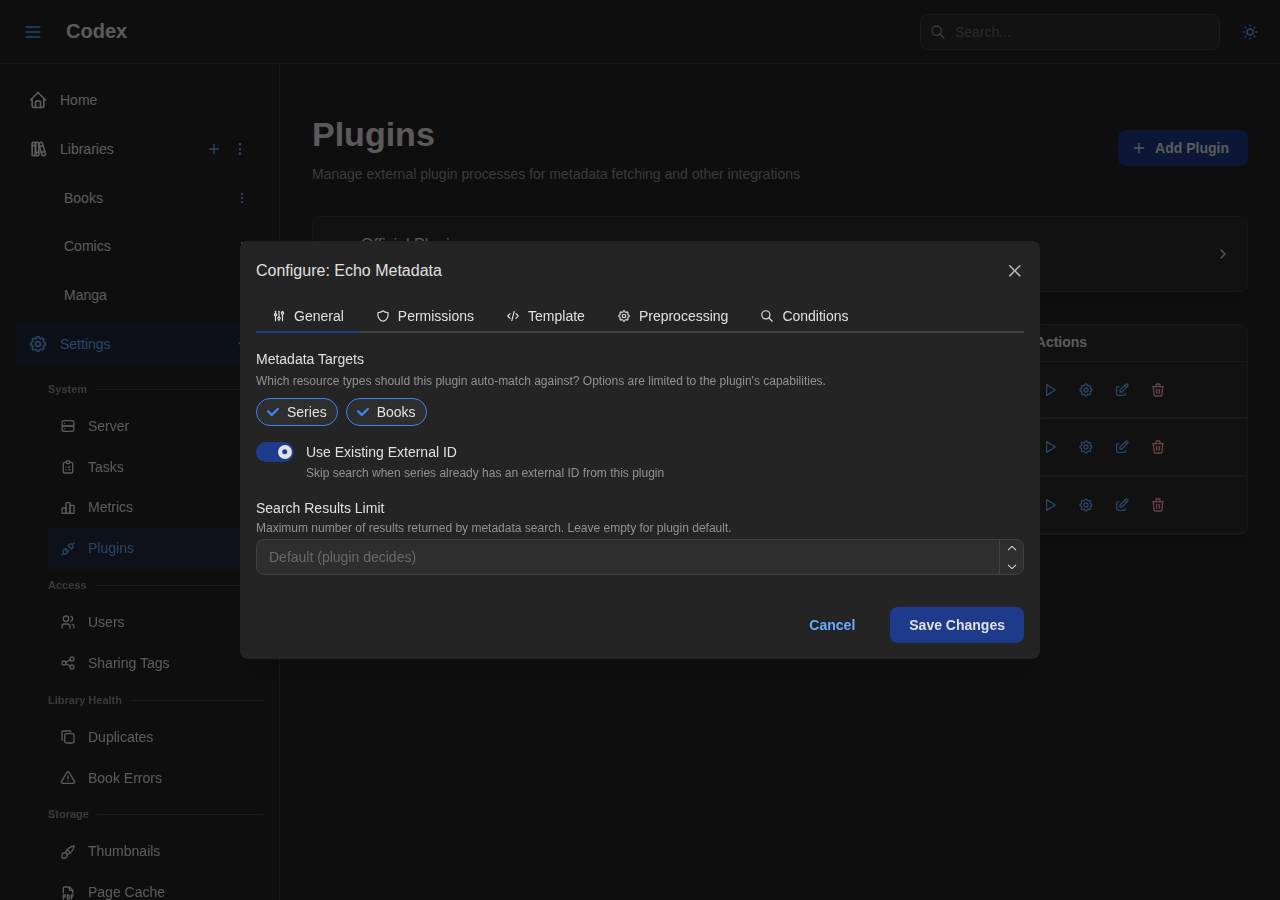This screenshot has width=1280, height=900.
Task: Open the Preprocessing tab
Action: (x=672, y=316)
